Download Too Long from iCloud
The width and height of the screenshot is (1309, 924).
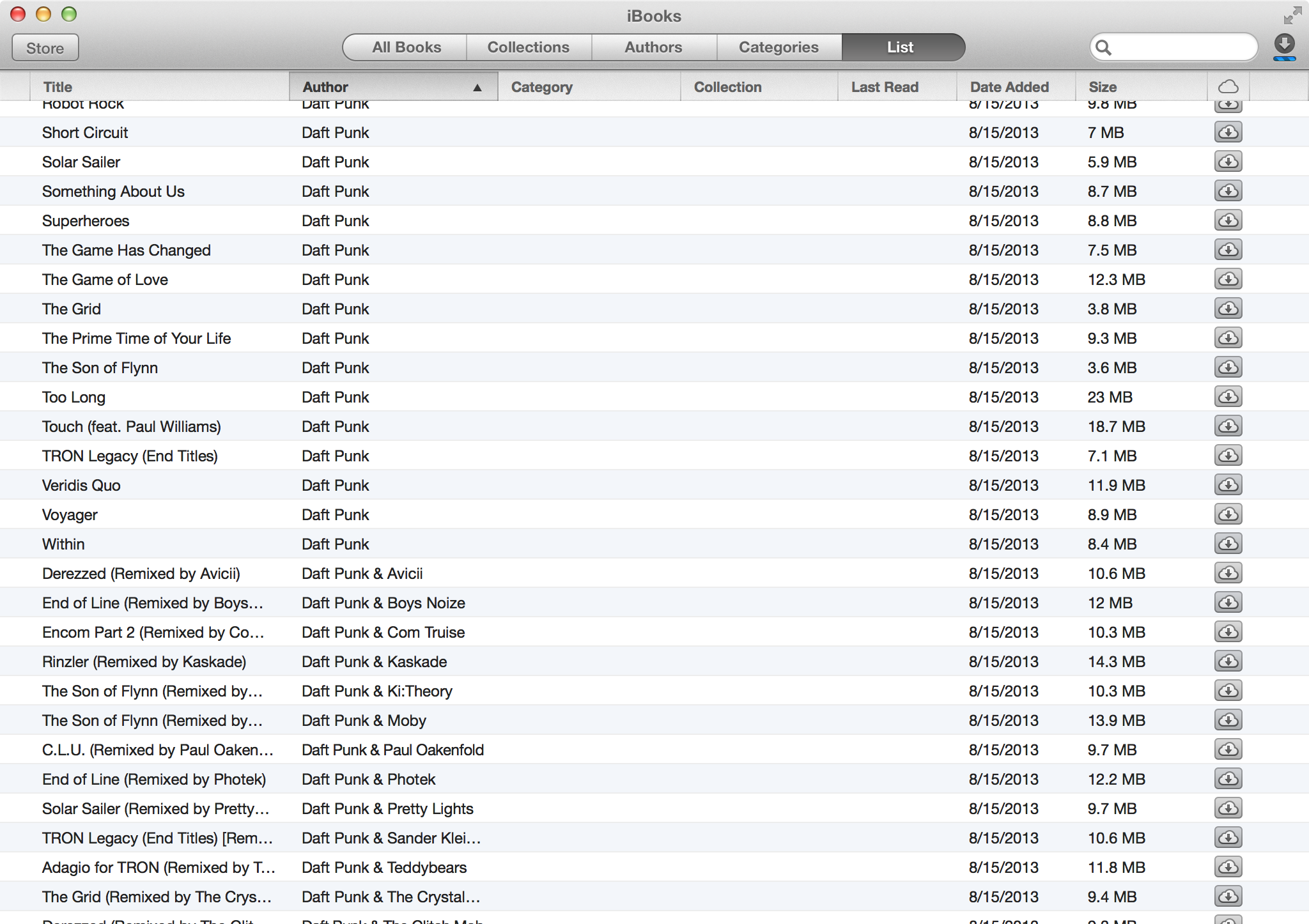click(x=1228, y=397)
